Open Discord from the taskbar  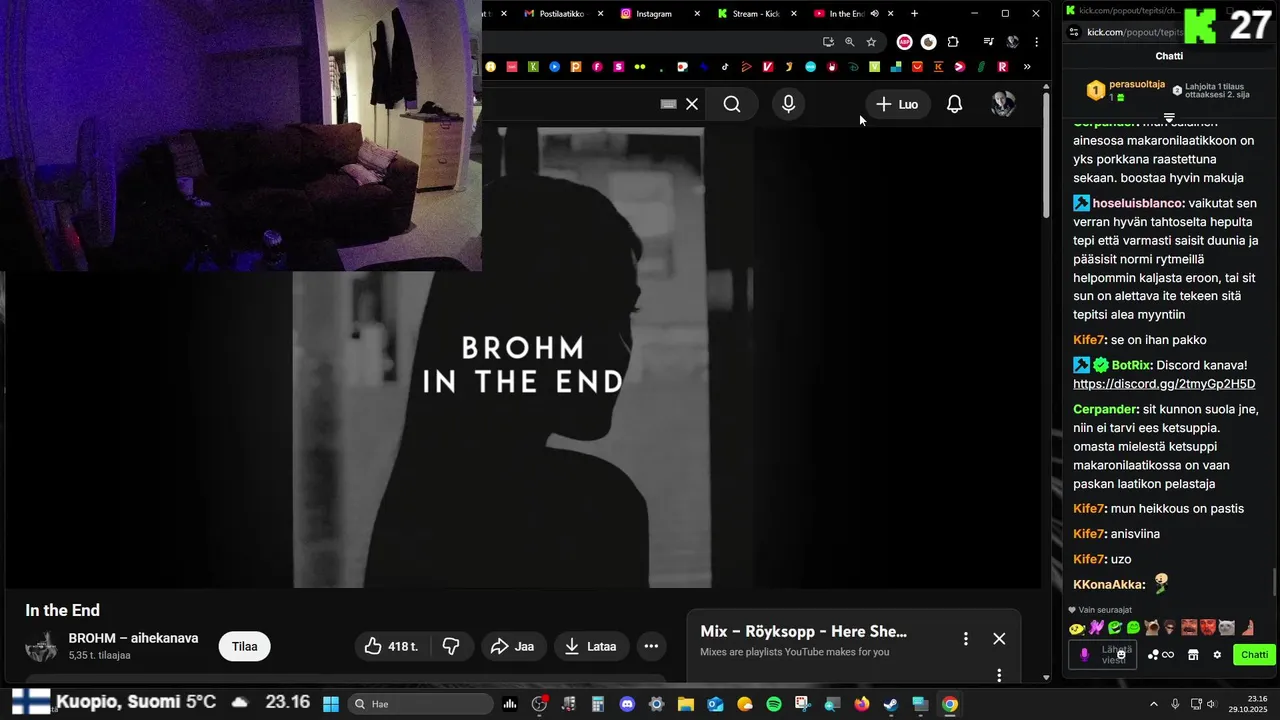[627, 704]
